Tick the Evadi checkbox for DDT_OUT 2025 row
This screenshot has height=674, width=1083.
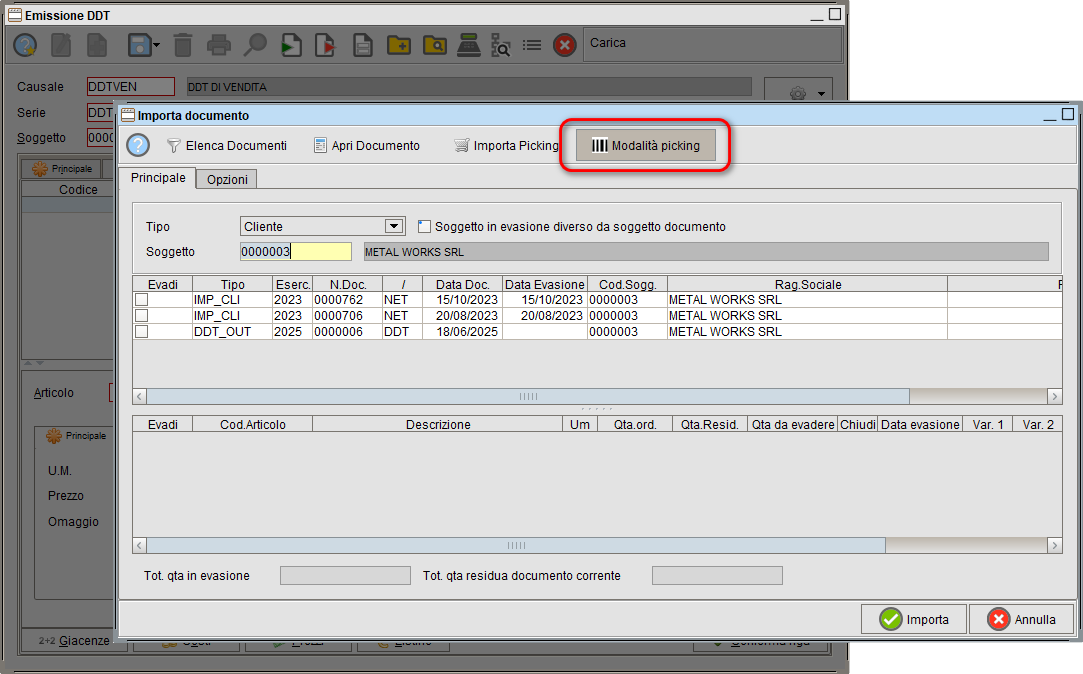141,331
